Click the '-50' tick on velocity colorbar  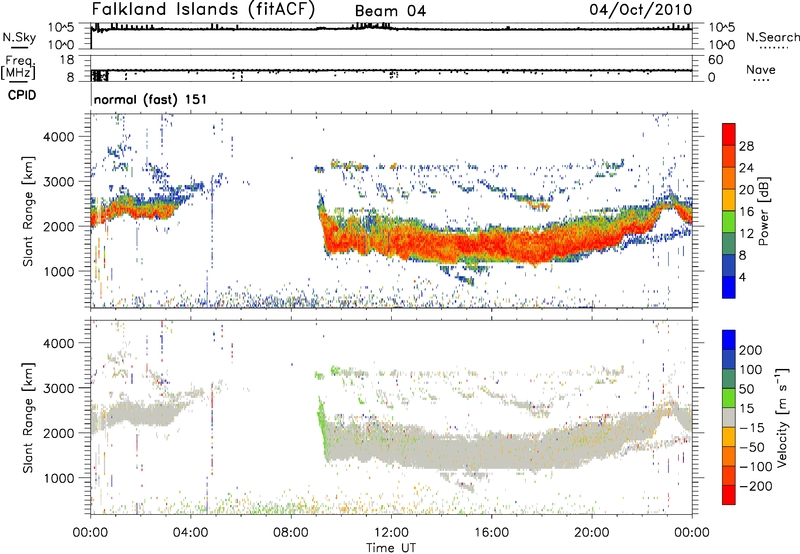pyautogui.click(x=752, y=447)
